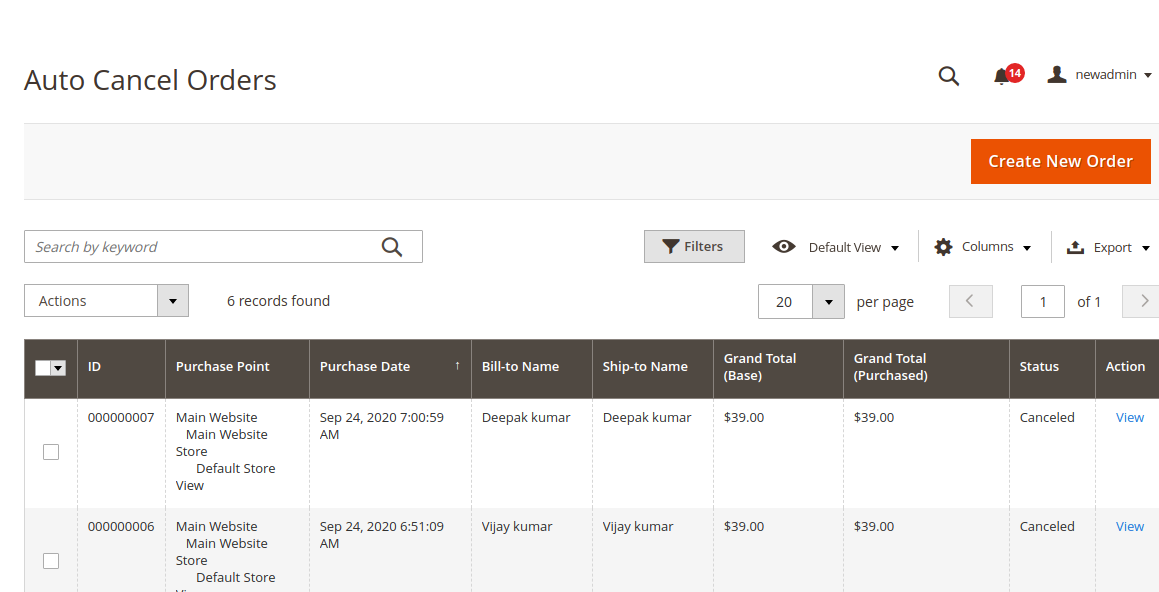Open the Filters panel
1159x592 pixels.
[694, 247]
